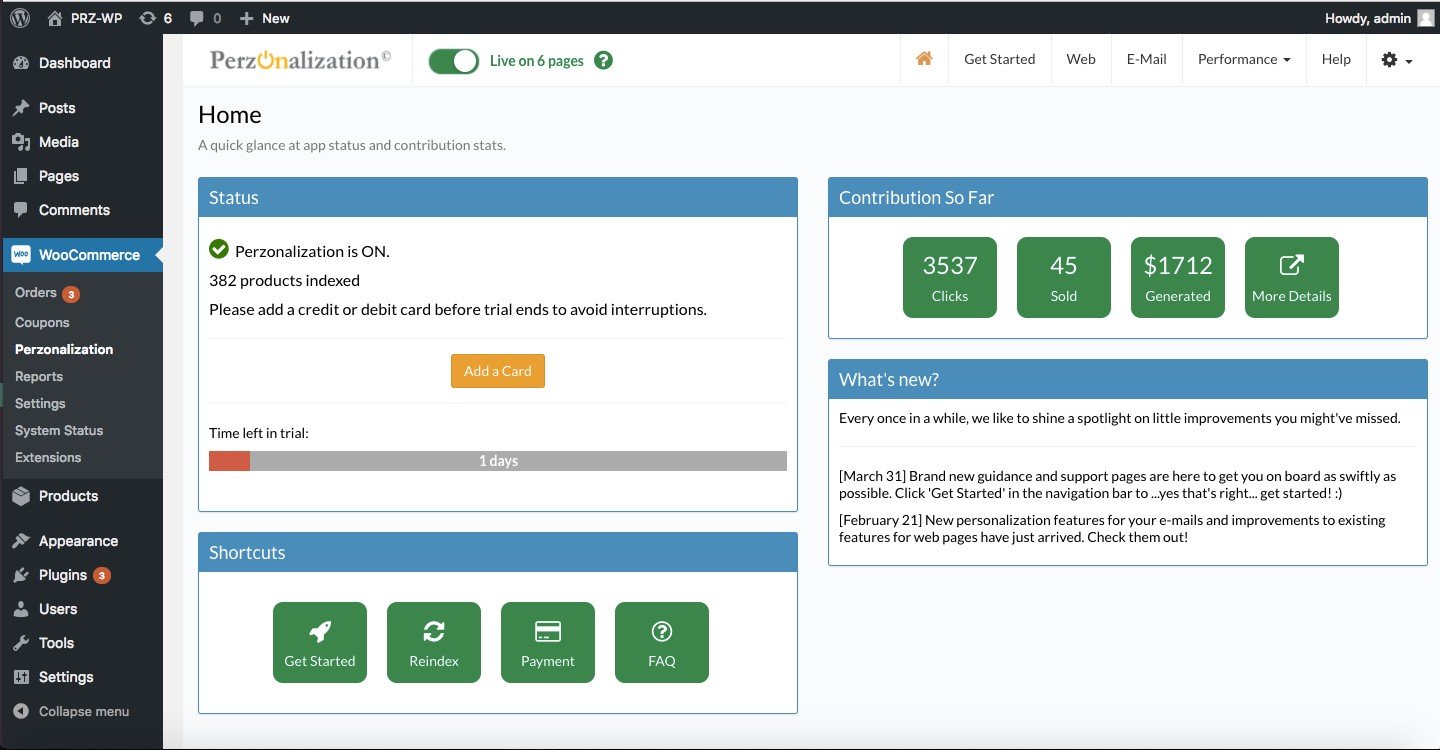This screenshot has height=750, width=1440.
Task: Click the 'Live on 6 pages' status text
Action: click(537, 61)
